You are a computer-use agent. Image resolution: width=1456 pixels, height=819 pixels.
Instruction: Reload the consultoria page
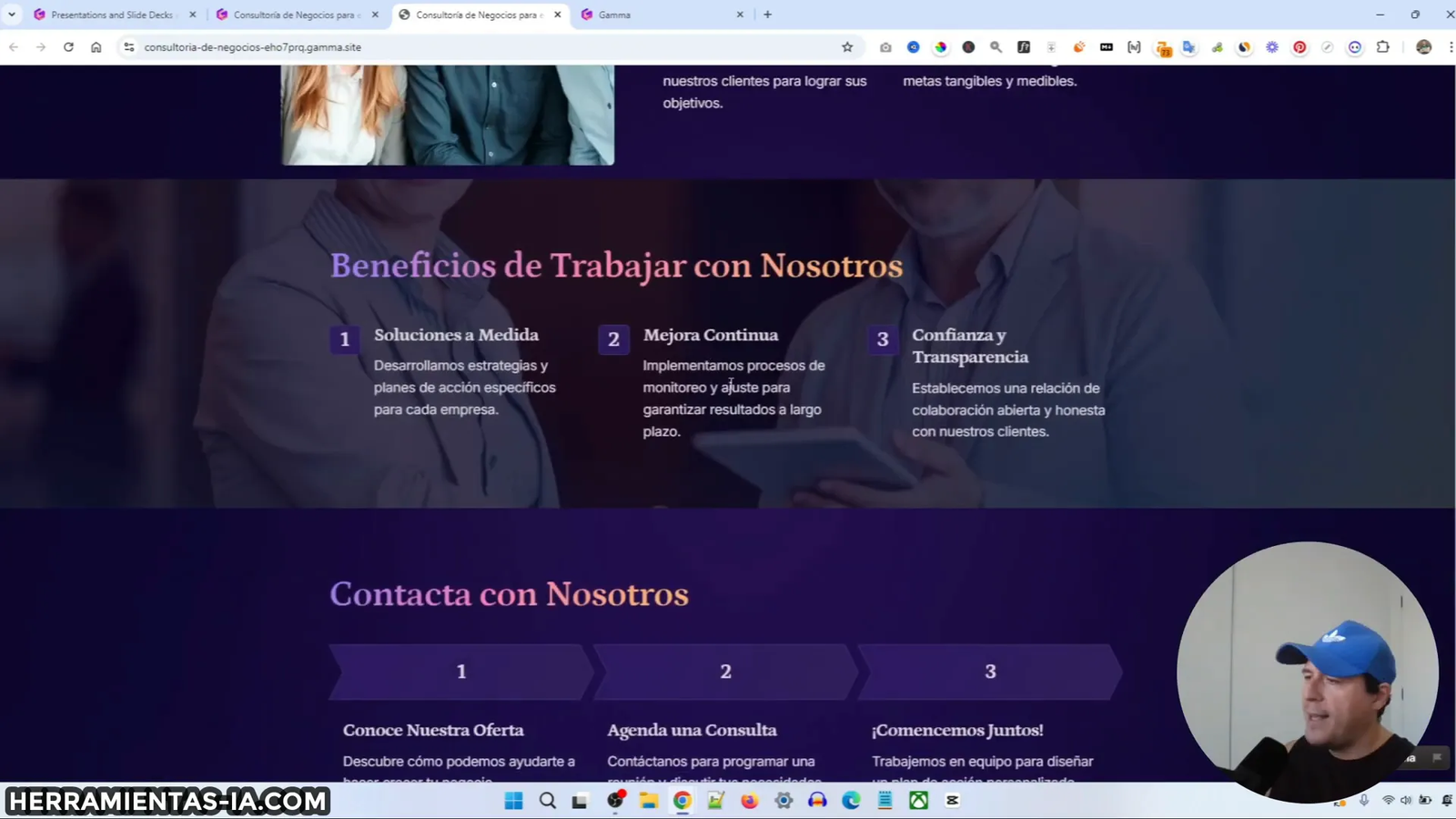68,46
